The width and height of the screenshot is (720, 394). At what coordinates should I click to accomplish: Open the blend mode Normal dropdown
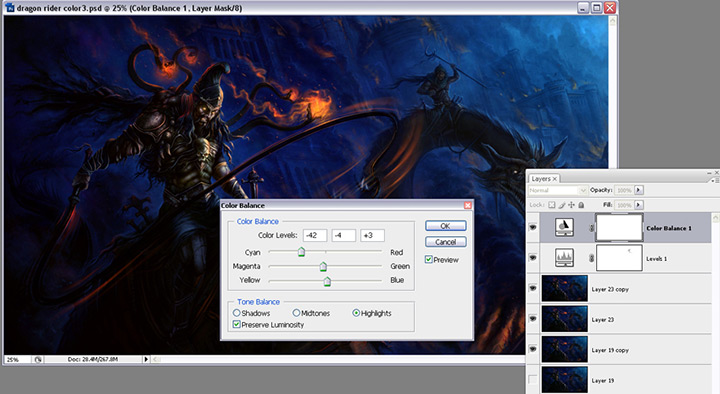pyautogui.click(x=557, y=190)
